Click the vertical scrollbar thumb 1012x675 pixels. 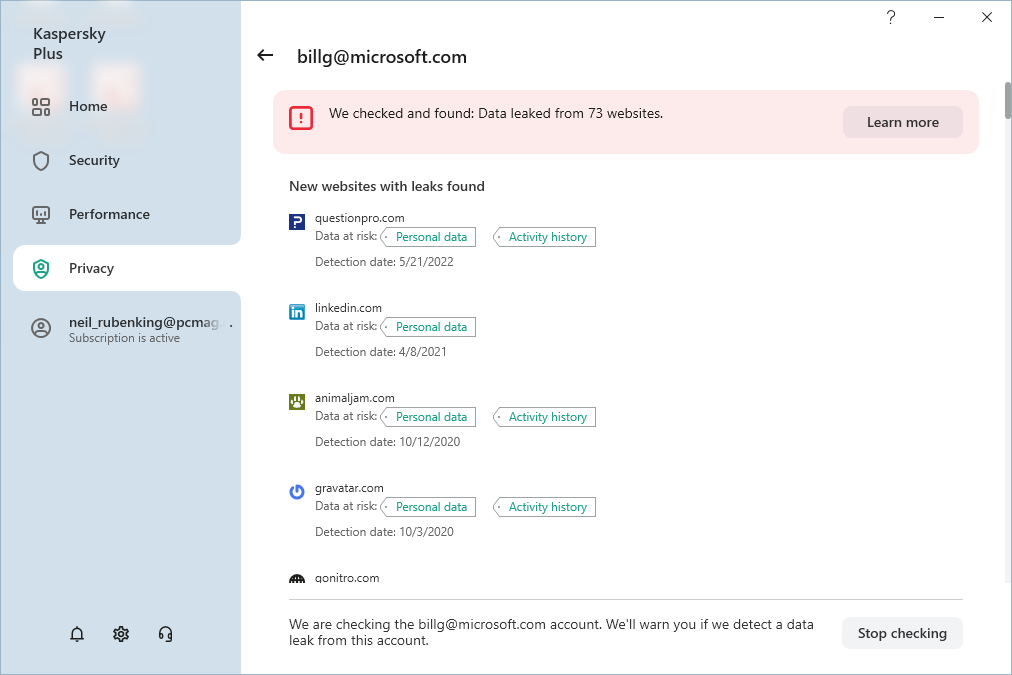coord(1006,102)
